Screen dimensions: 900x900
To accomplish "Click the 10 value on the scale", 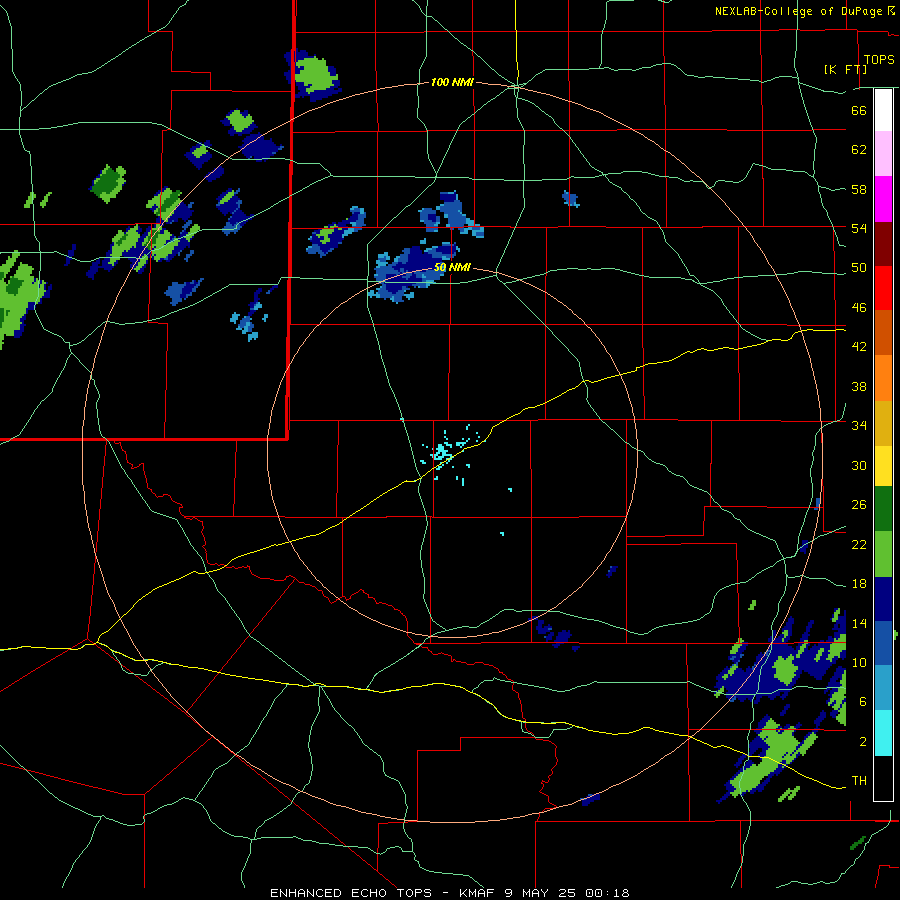I will 859,662.
